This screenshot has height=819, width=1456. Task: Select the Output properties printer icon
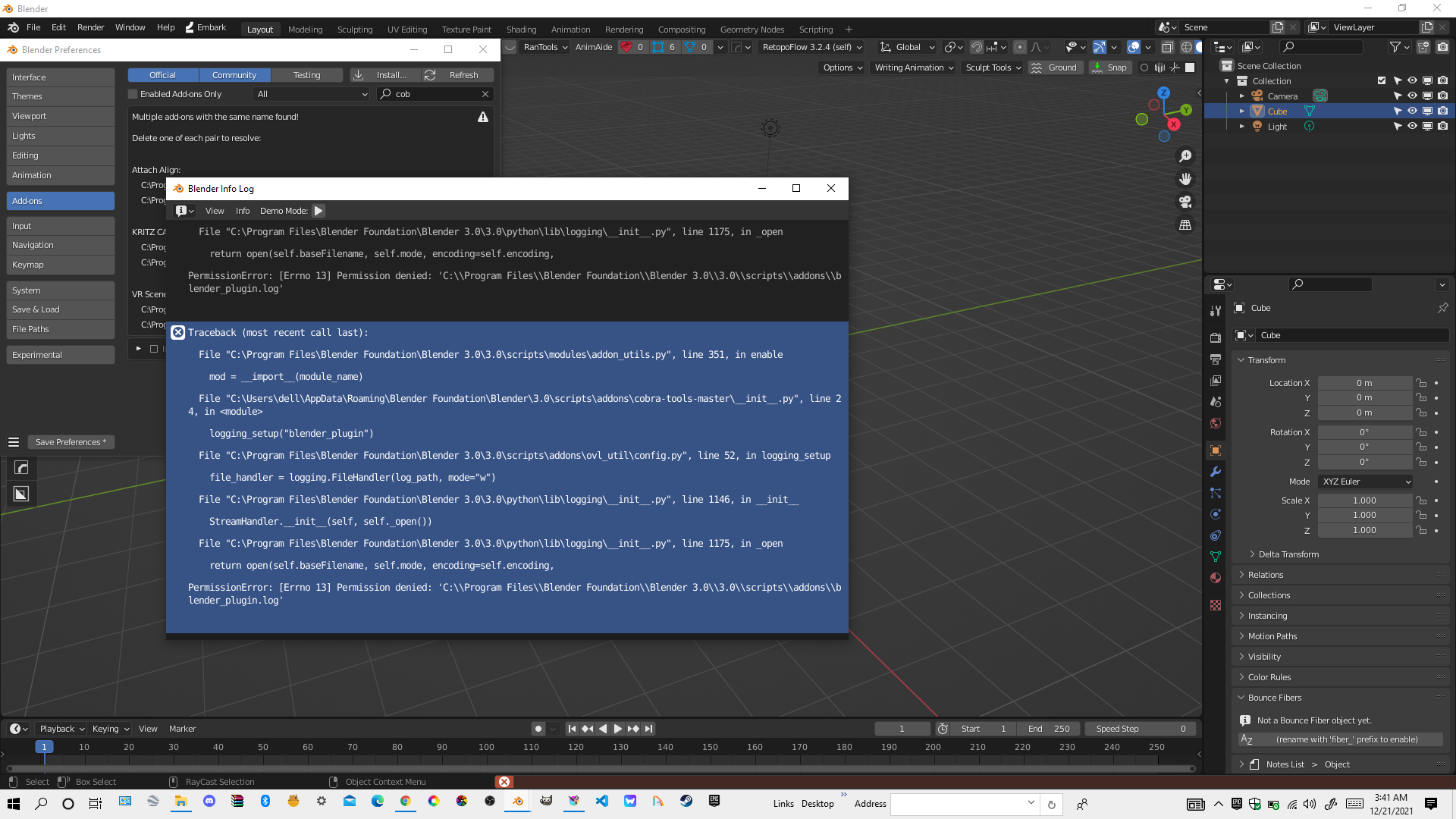tap(1216, 359)
